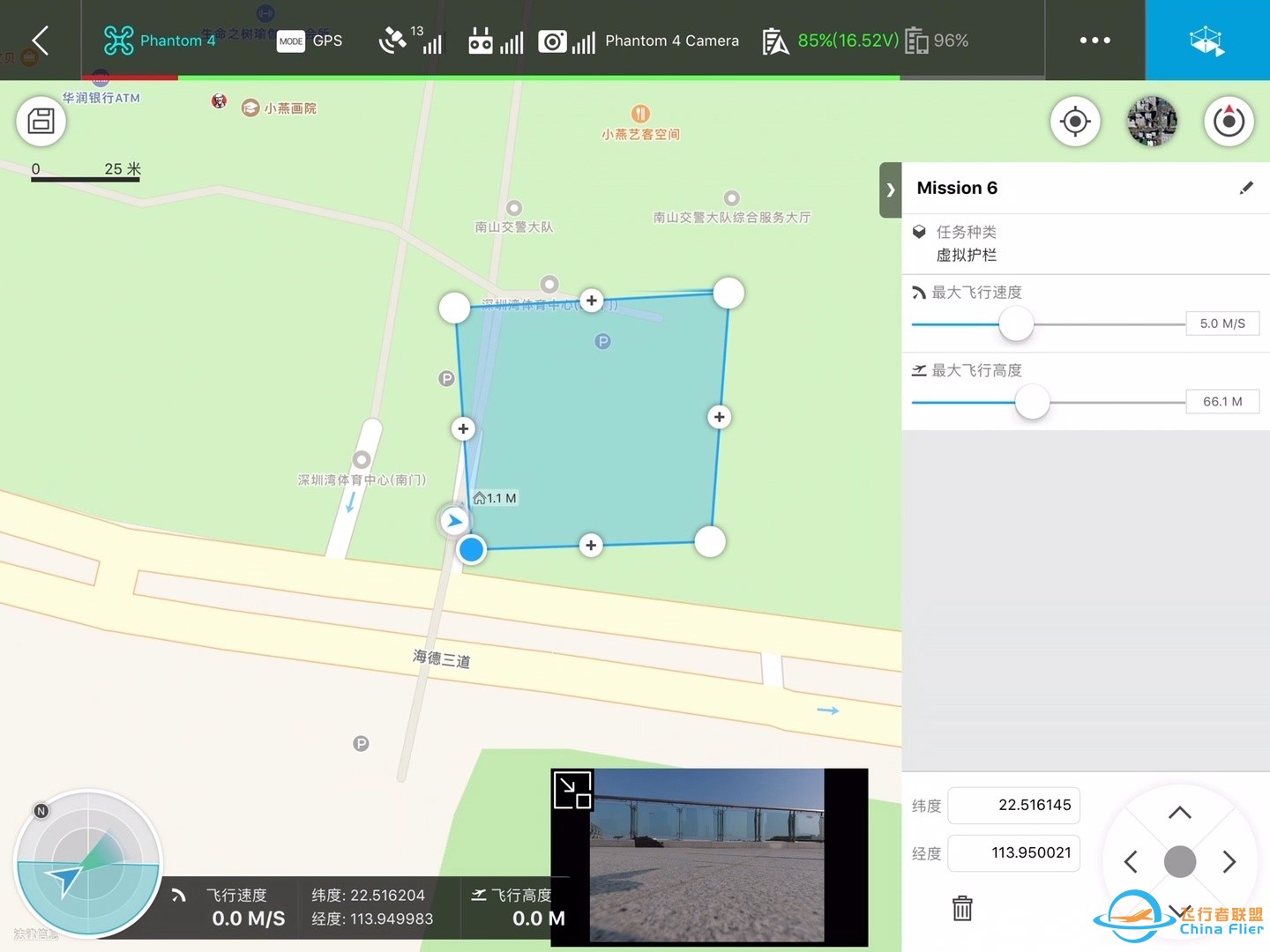Screen dimensions: 1270x952
Task: Save the mission with the disk icon
Action: pyautogui.click(x=41, y=121)
